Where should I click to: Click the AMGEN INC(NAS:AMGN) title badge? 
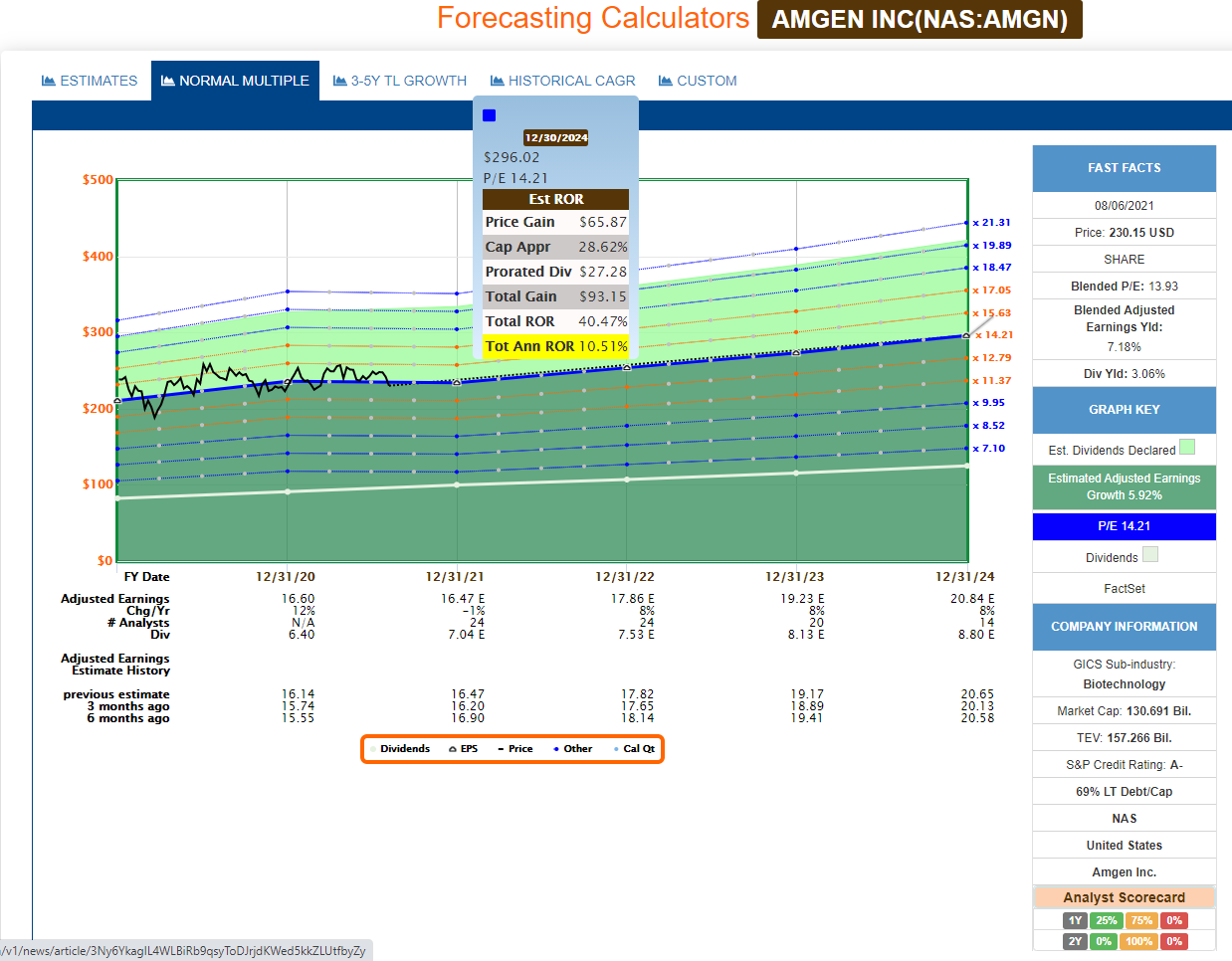coord(919,20)
